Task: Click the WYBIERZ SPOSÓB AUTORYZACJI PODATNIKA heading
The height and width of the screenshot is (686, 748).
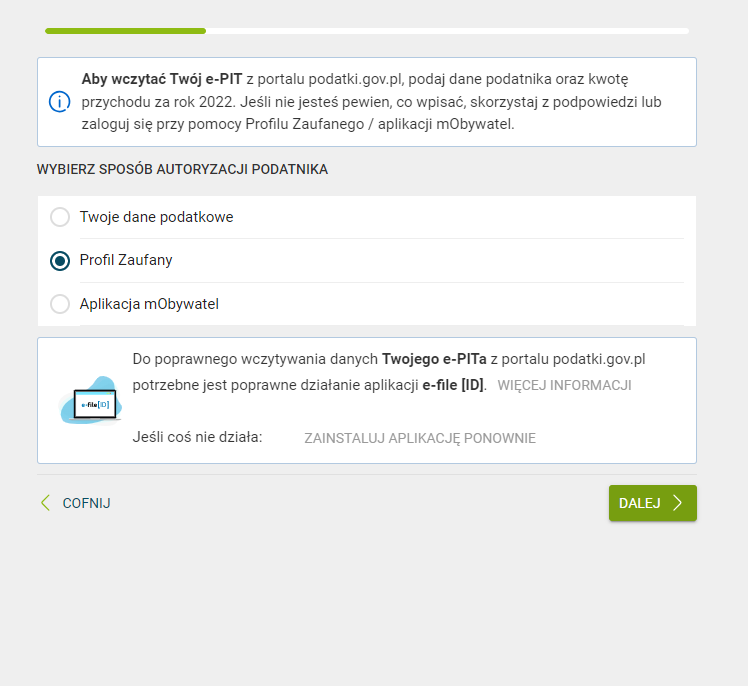Action: [182, 169]
